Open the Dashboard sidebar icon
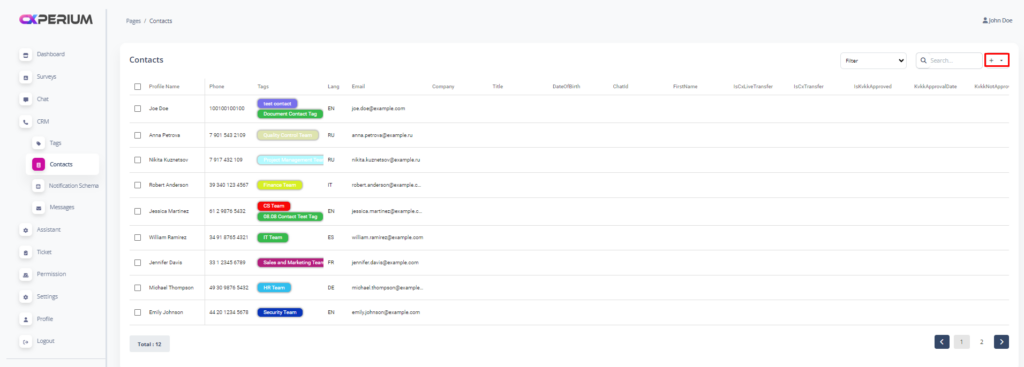1024x367 pixels. click(x=25, y=55)
